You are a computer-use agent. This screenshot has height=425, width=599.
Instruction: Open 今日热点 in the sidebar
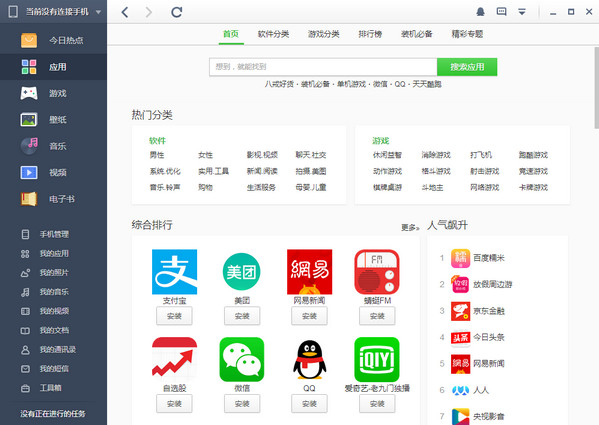coord(53,40)
